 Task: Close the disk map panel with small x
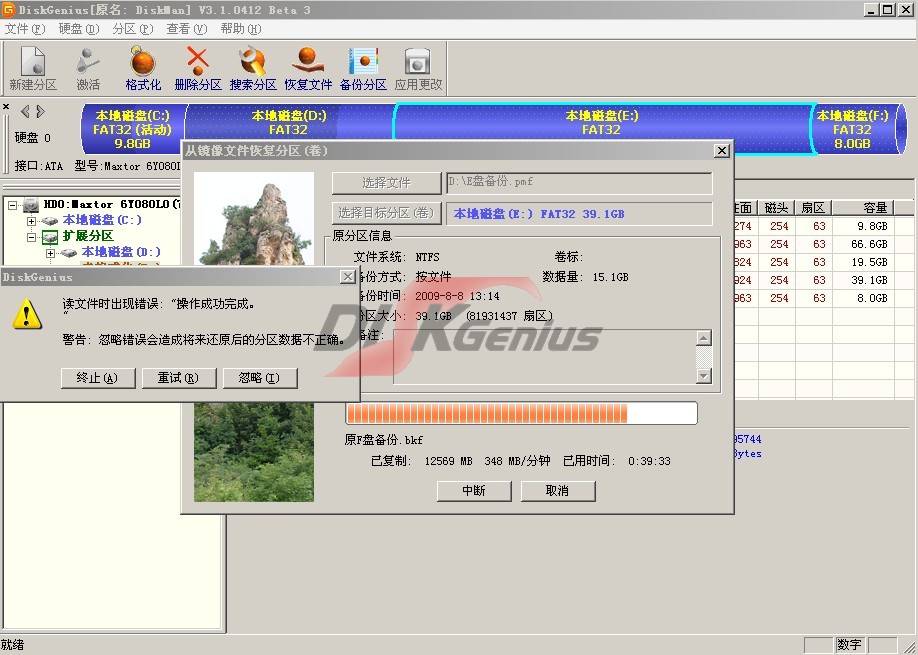tap(6, 107)
